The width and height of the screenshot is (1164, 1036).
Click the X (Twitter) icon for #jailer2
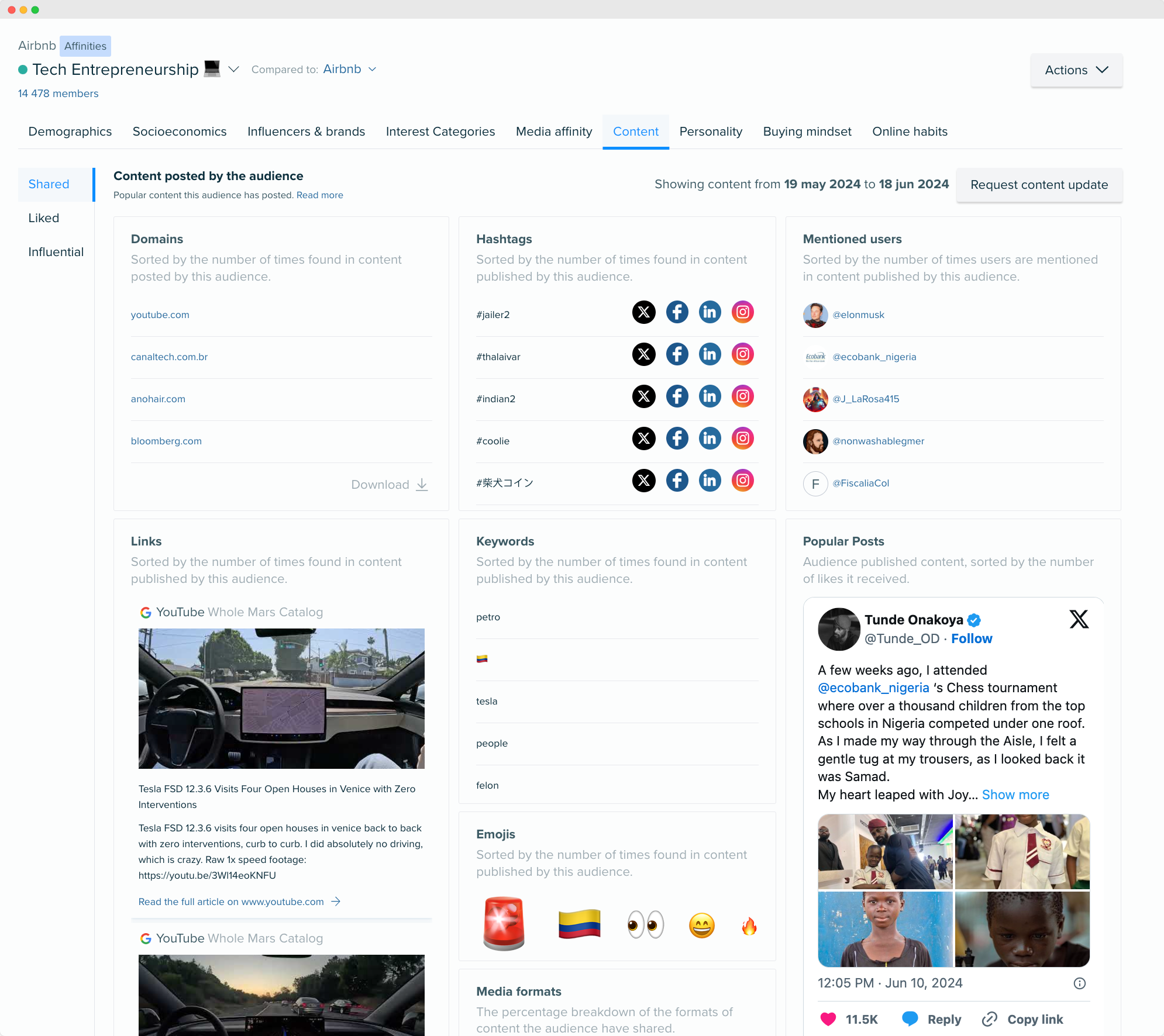click(x=643, y=312)
